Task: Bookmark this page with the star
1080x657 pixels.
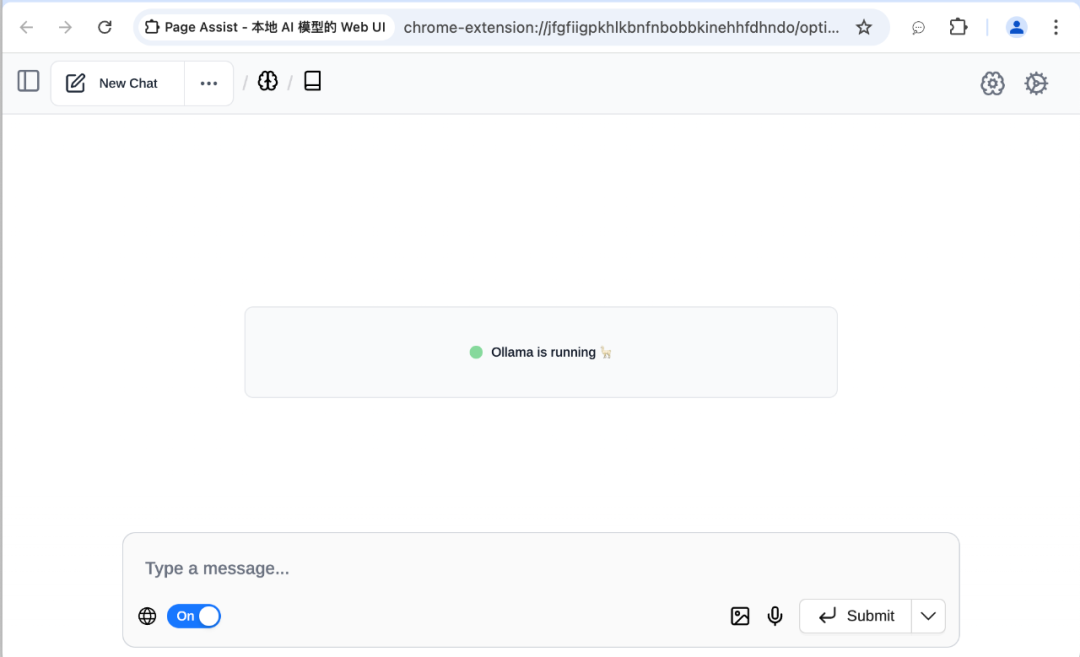Action: click(864, 28)
